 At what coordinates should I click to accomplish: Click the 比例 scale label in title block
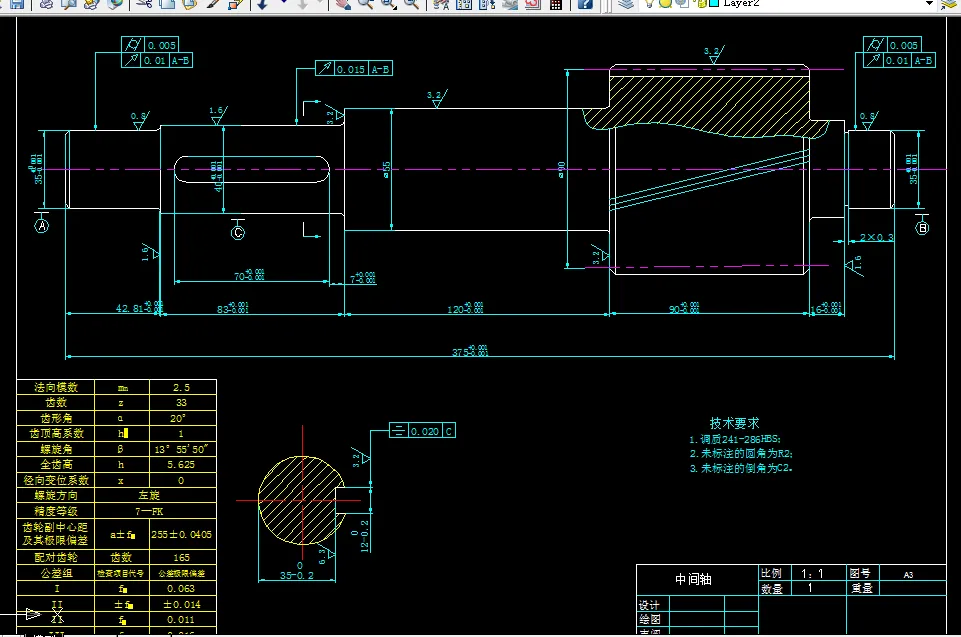point(772,573)
